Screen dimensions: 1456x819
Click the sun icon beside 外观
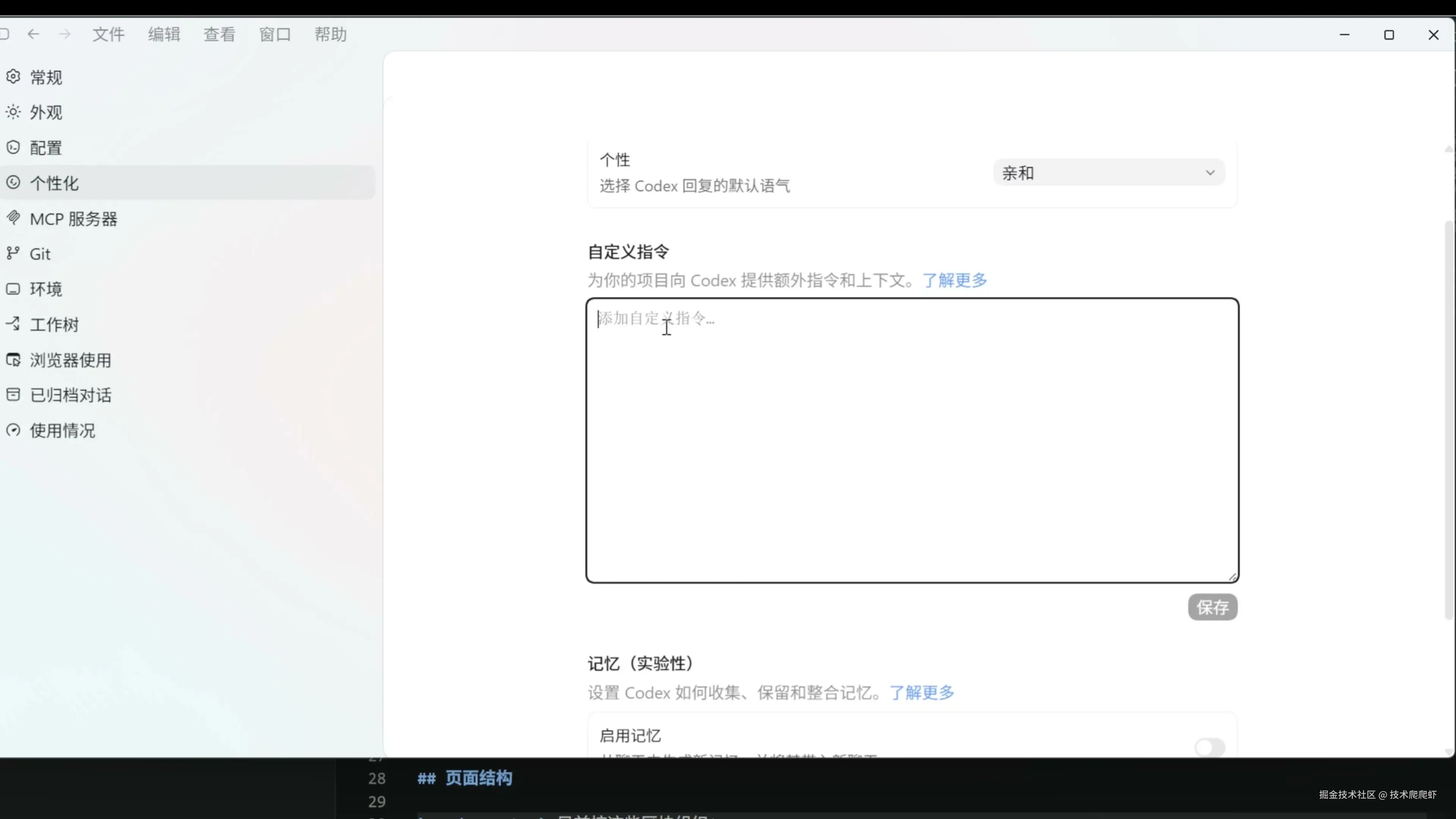pyautogui.click(x=13, y=112)
